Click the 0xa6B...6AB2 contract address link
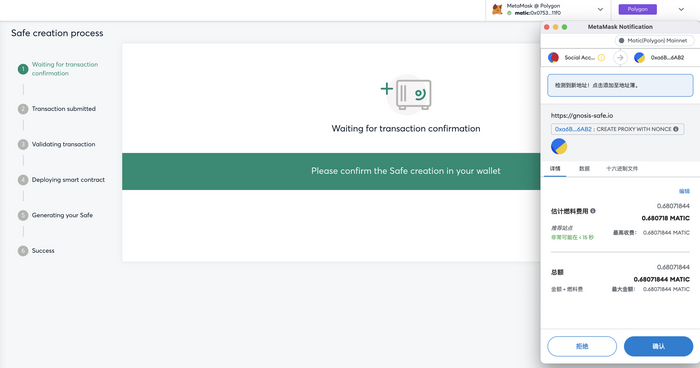Image resolution: width=700 pixels, height=368 pixels. (x=573, y=129)
